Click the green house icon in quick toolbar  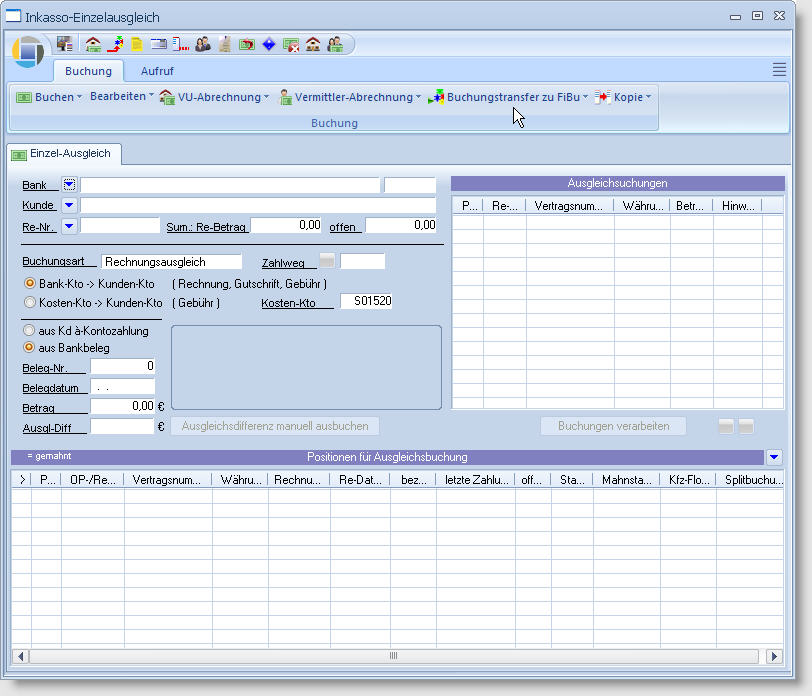tap(93, 44)
